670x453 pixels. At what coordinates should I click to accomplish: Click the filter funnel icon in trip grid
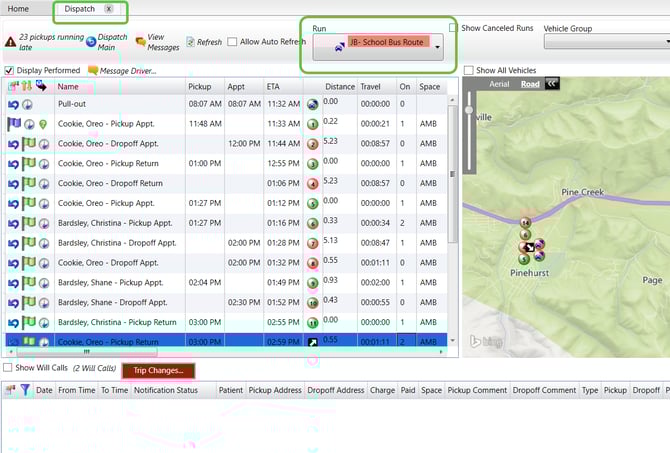coord(26,390)
